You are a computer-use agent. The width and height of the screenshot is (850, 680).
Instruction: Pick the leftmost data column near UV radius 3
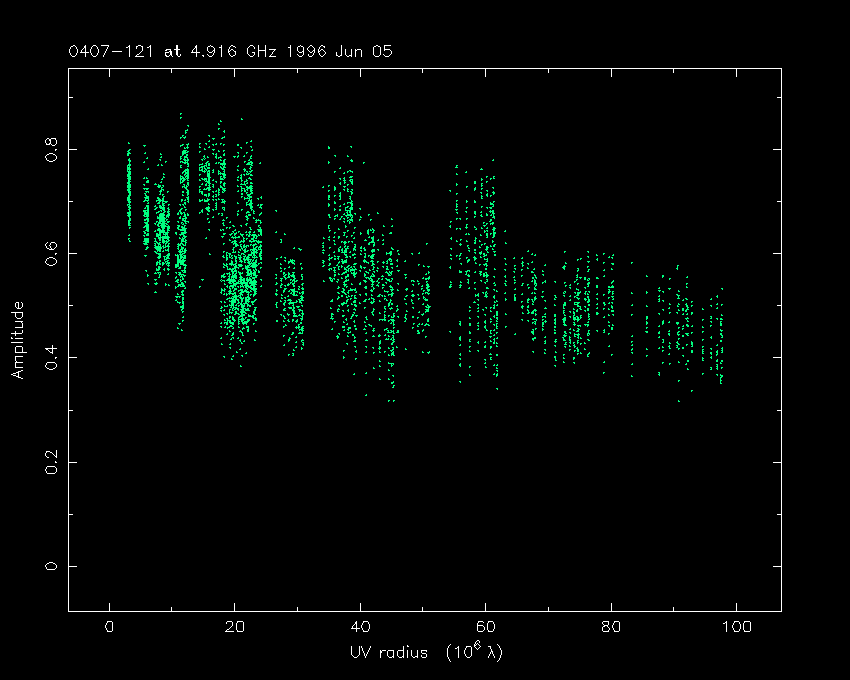pos(129,190)
